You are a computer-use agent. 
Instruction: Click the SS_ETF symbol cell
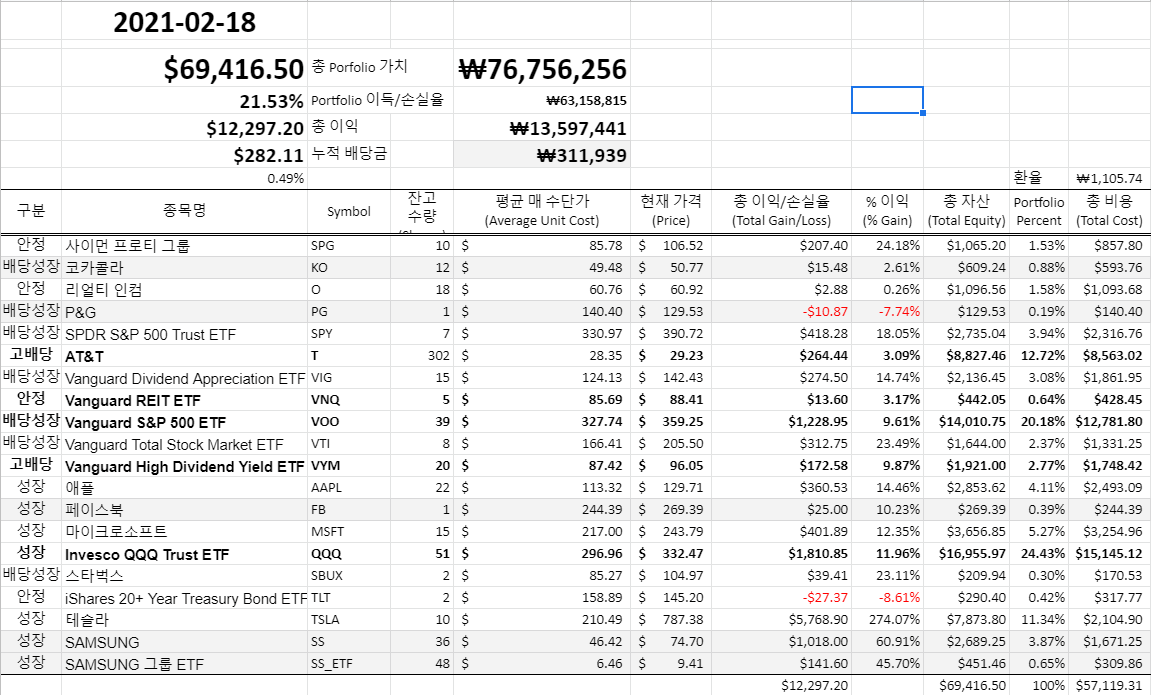(x=349, y=663)
